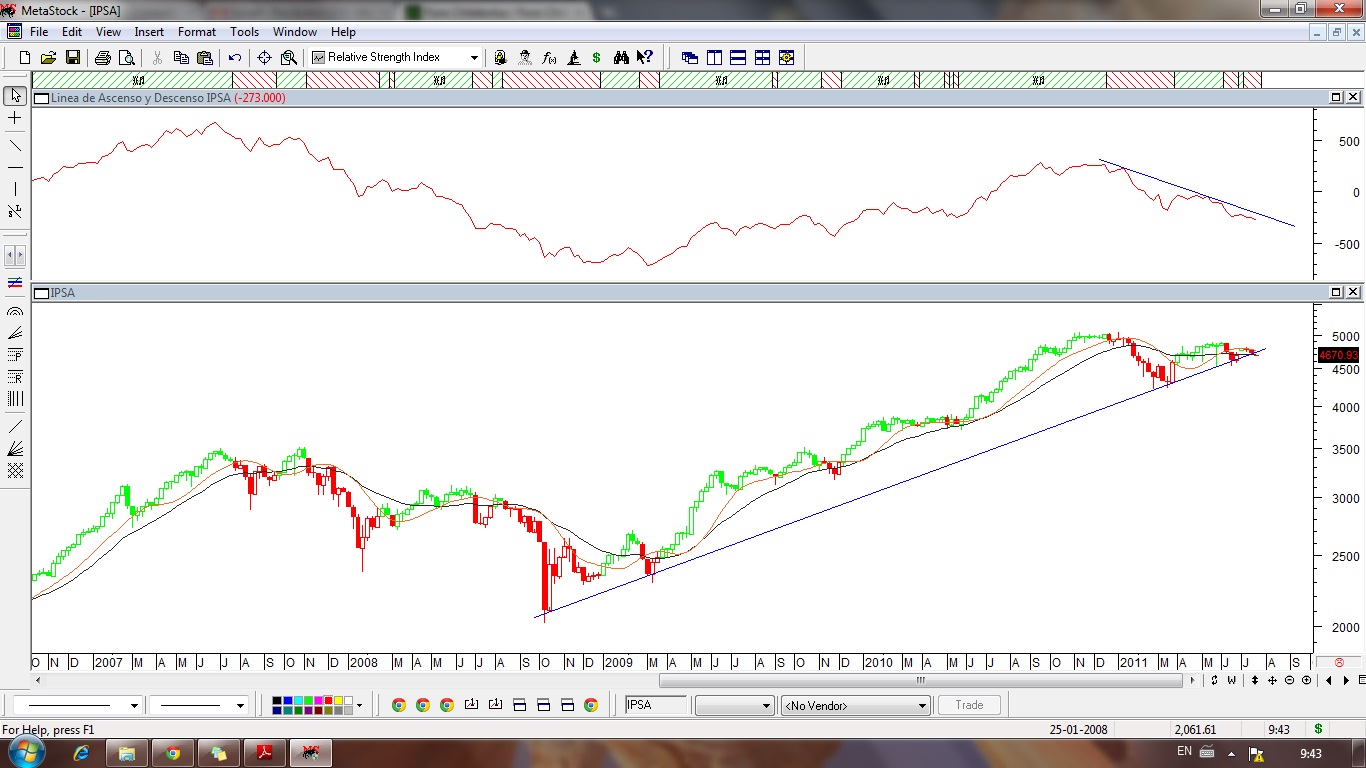This screenshot has height=768, width=1366.
Task: Open The Explorer icon with green dollar sign
Action: click(597, 58)
